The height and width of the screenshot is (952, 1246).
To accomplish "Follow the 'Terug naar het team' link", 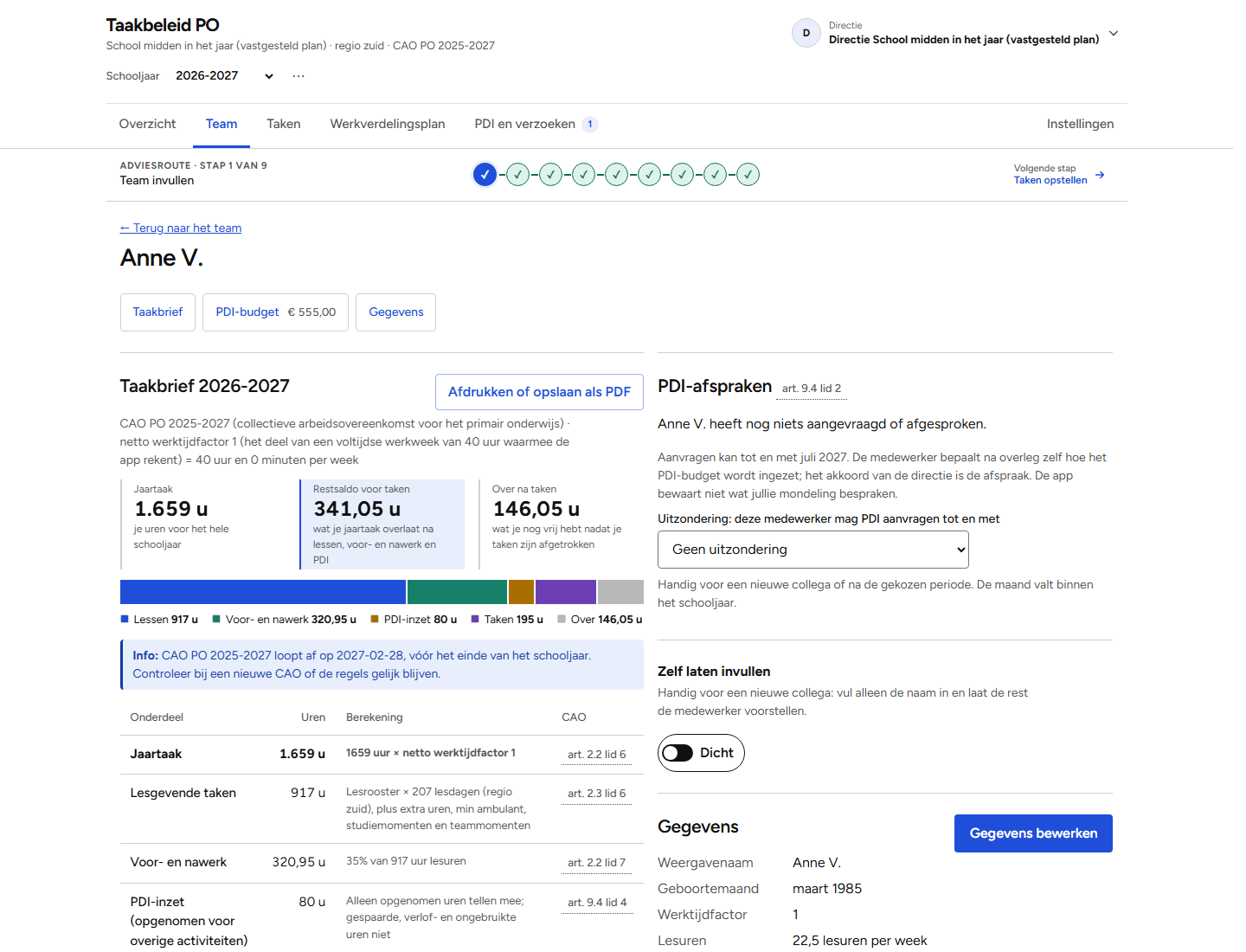I will [181, 228].
